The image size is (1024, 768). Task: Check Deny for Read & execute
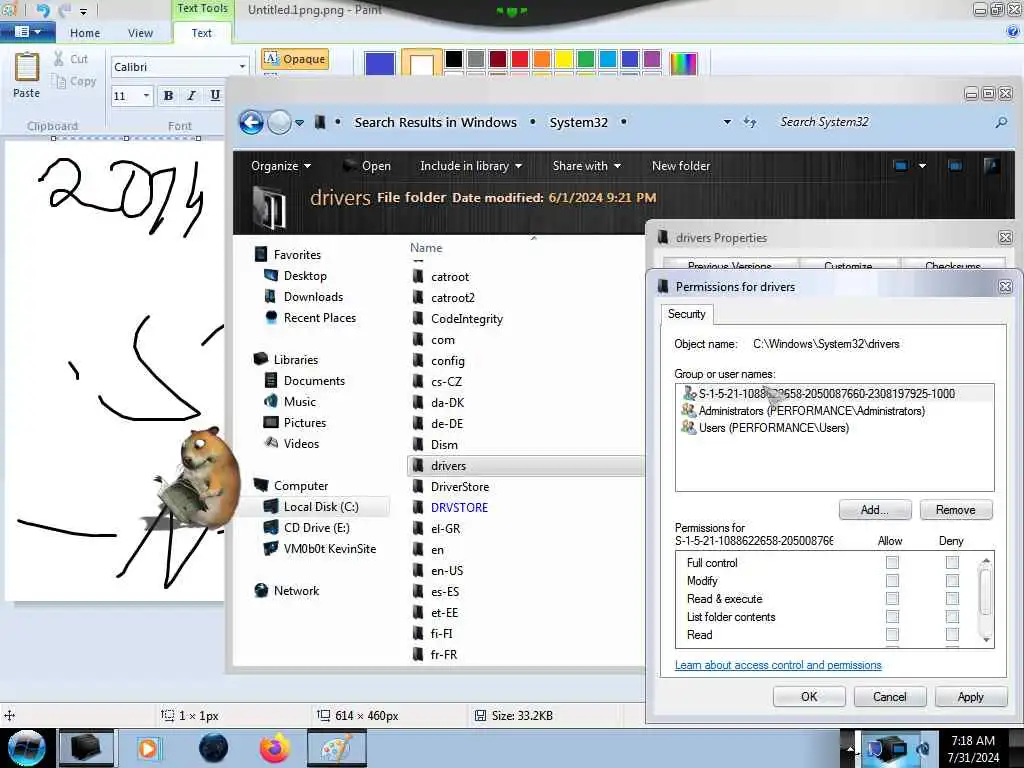click(952, 598)
